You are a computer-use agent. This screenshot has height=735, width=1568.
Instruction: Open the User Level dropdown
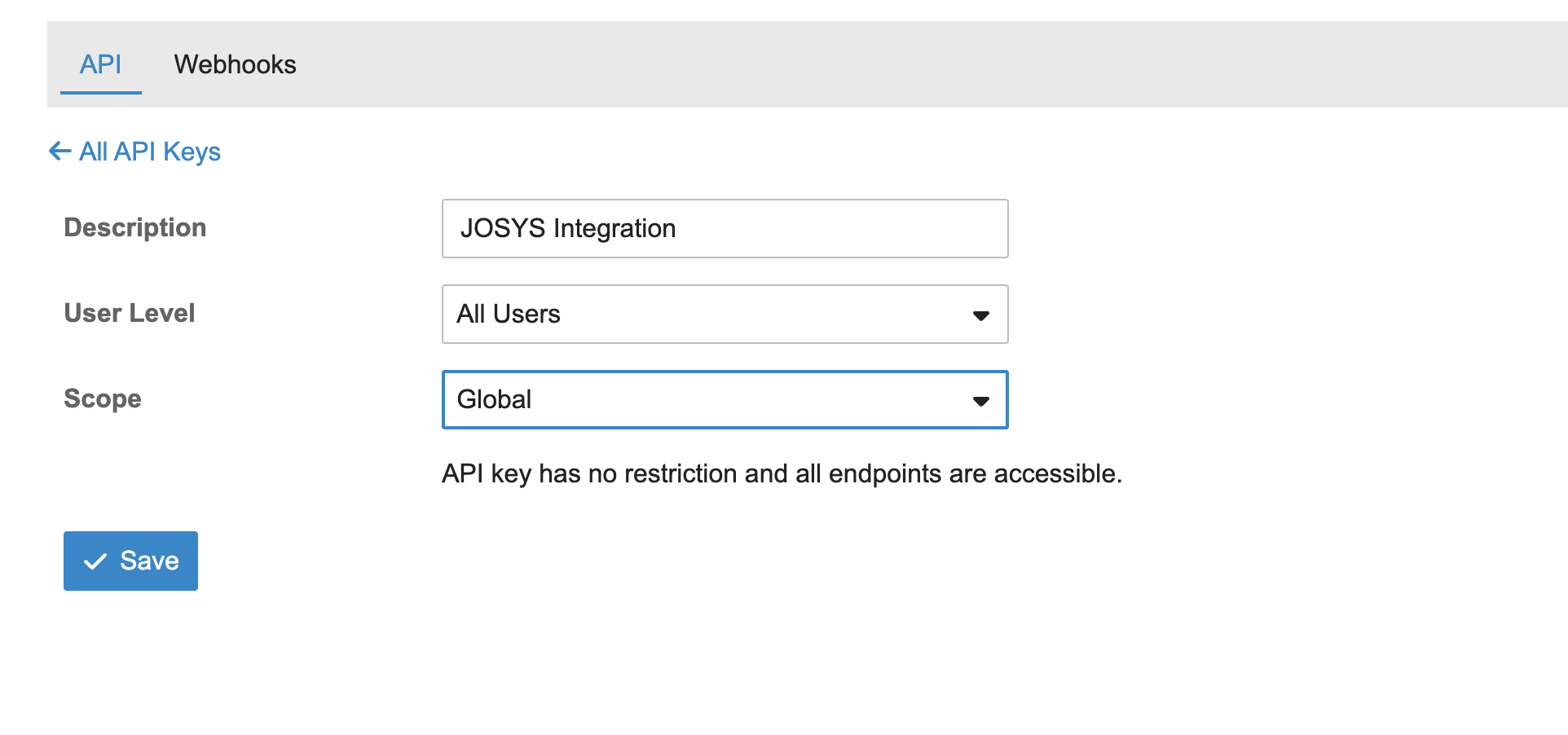pos(724,314)
